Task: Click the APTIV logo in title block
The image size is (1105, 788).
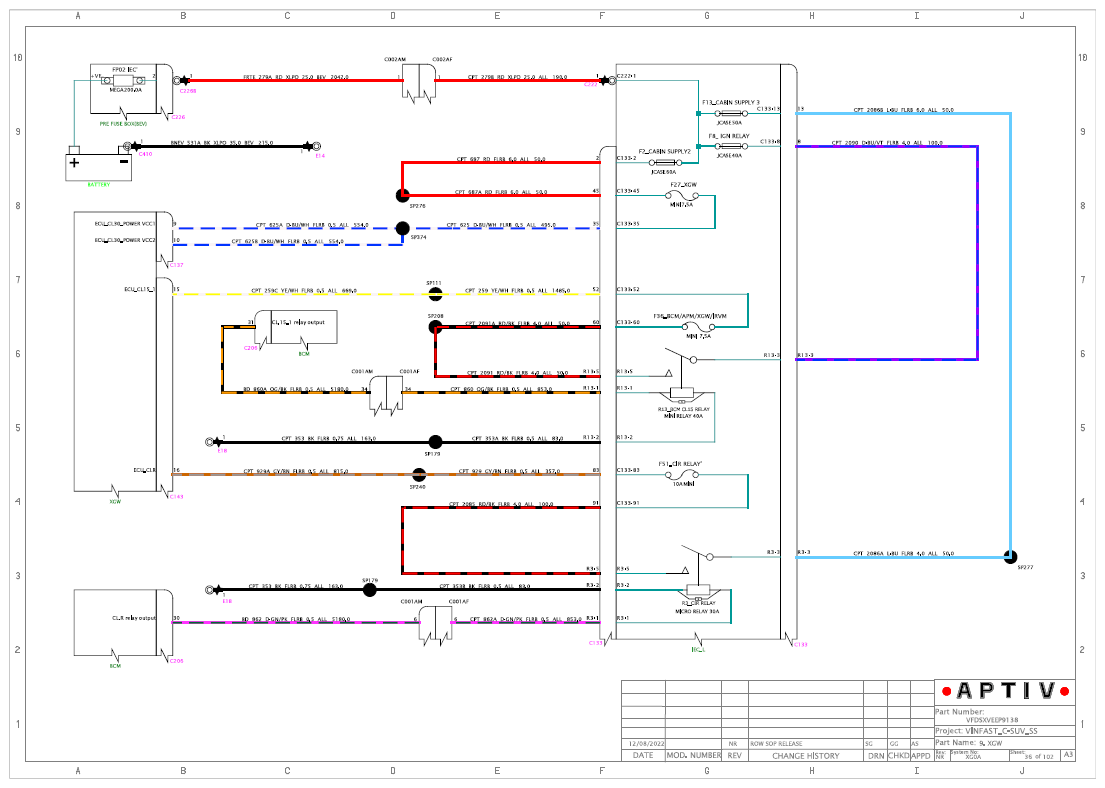Action: click(x=1005, y=691)
